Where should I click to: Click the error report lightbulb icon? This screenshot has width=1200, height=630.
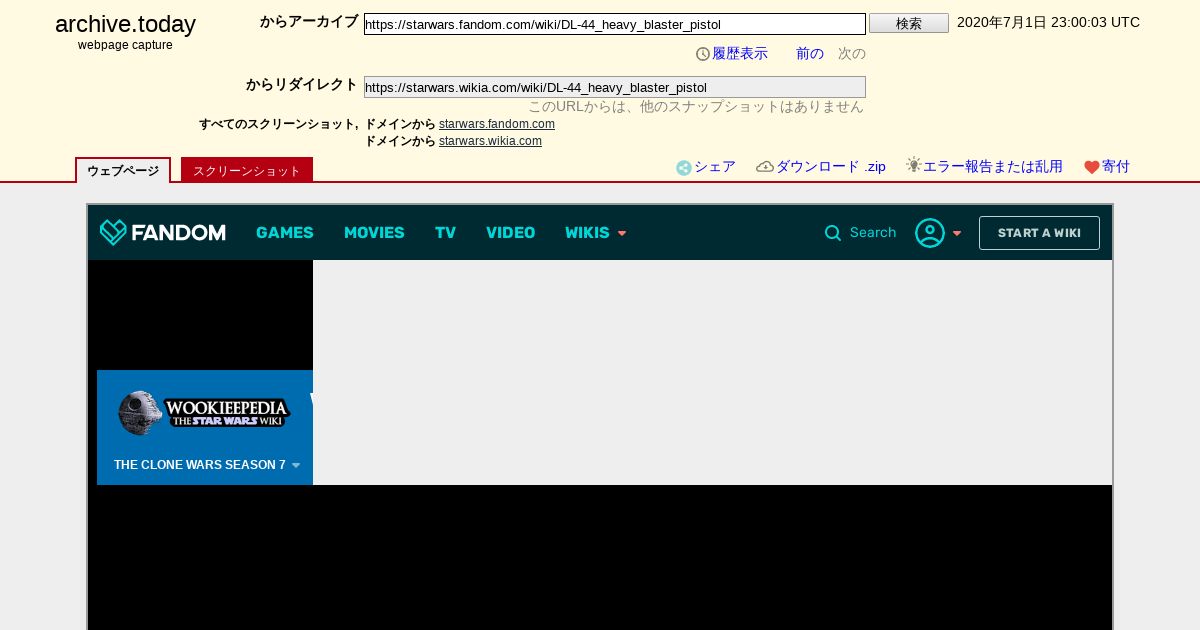click(913, 165)
